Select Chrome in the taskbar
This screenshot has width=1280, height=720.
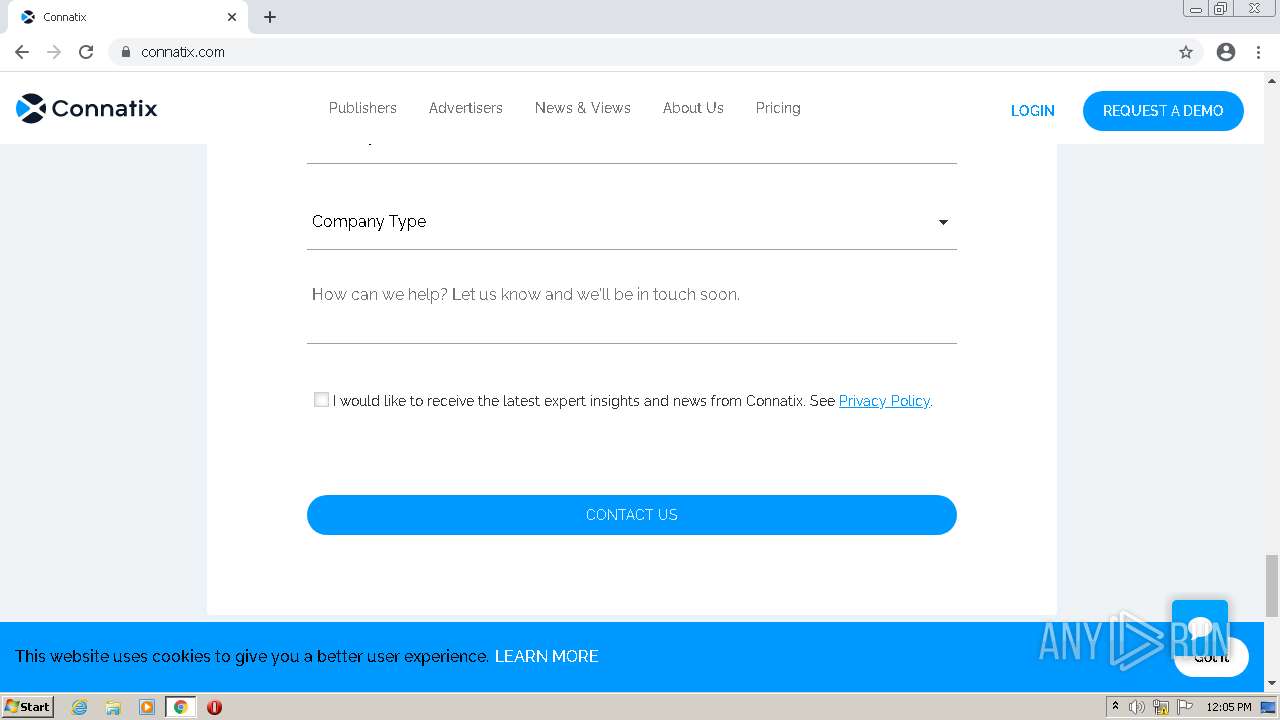point(181,707)
